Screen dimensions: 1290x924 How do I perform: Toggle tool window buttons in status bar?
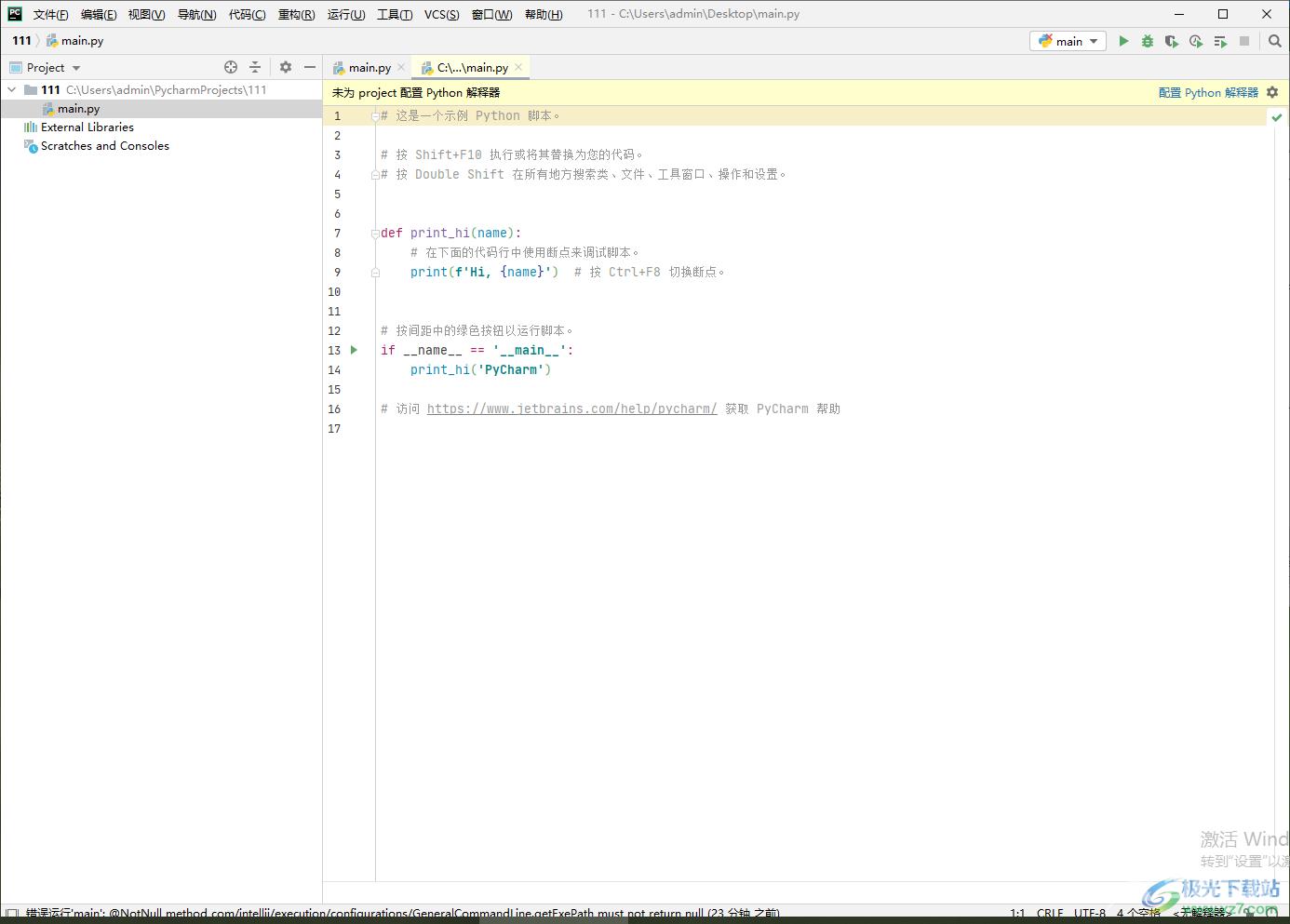point(12,915)
